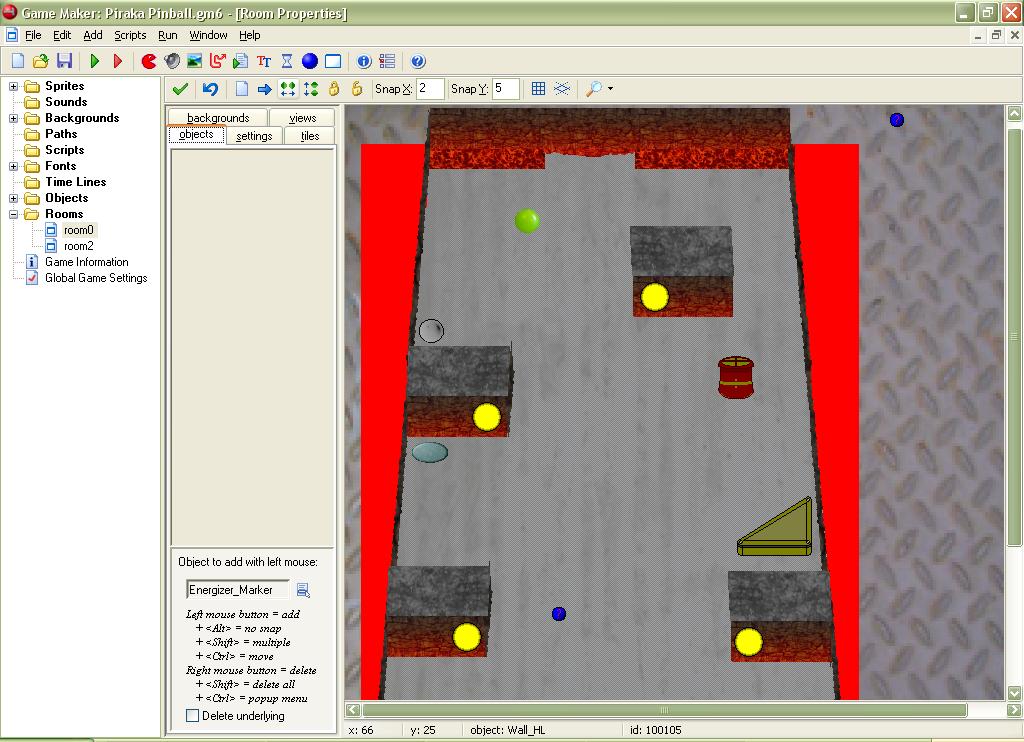
Task: Click the magnifier zoom icon
Action: click(x=594, y=88)
